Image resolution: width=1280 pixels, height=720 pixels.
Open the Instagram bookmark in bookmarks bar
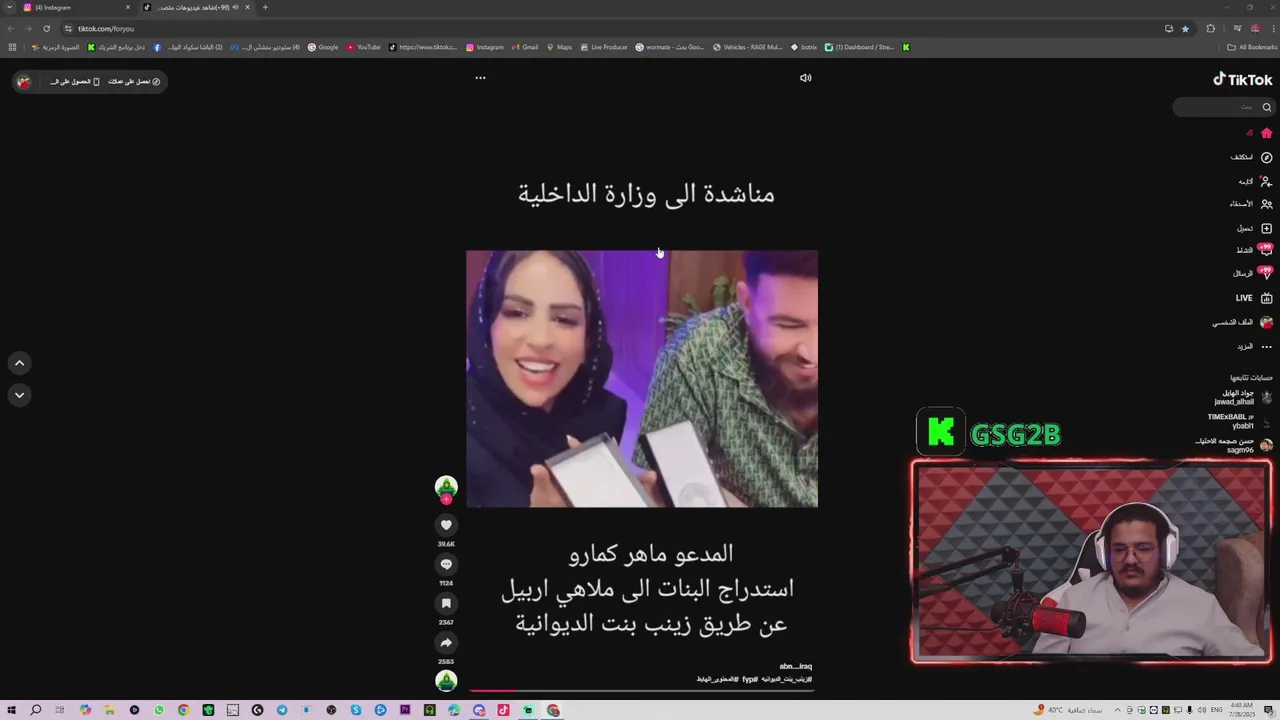coord(485,47)
